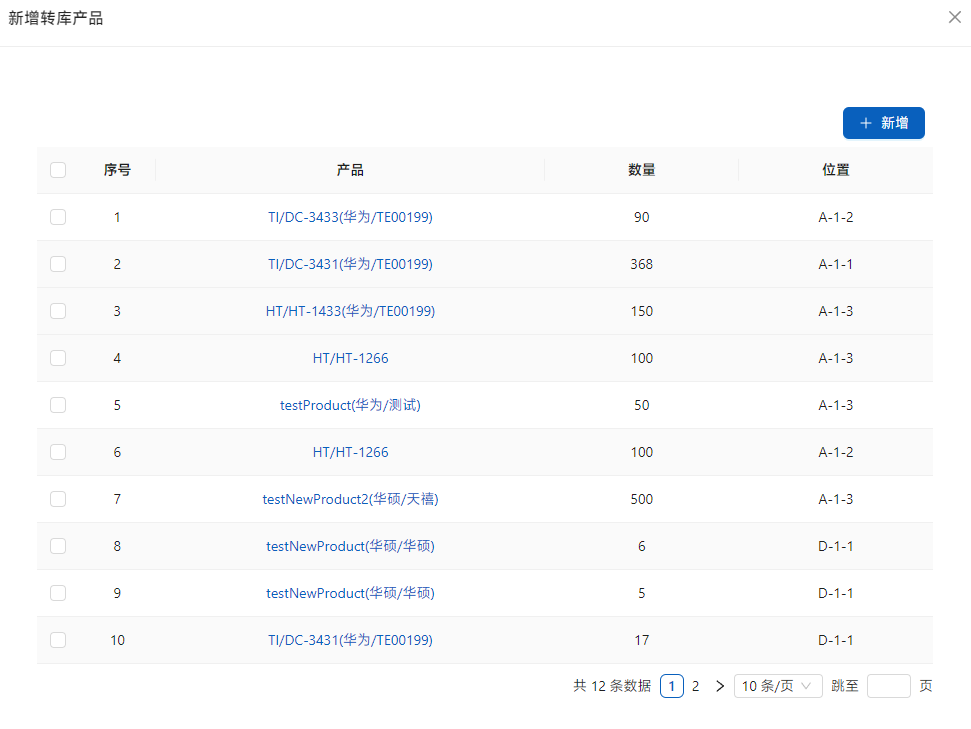
Task: Open HT/HT-1433(华为/TE00199) product link
Action: (350, 311)
